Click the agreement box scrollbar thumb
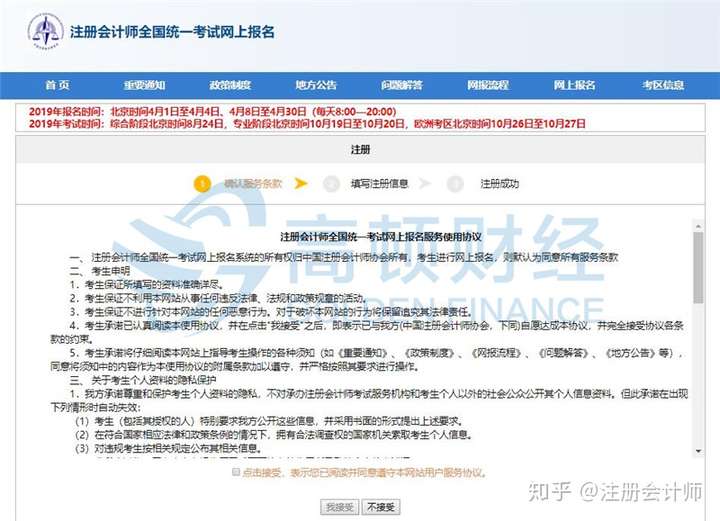Screen dimensions: 720x521 (698, 268)
